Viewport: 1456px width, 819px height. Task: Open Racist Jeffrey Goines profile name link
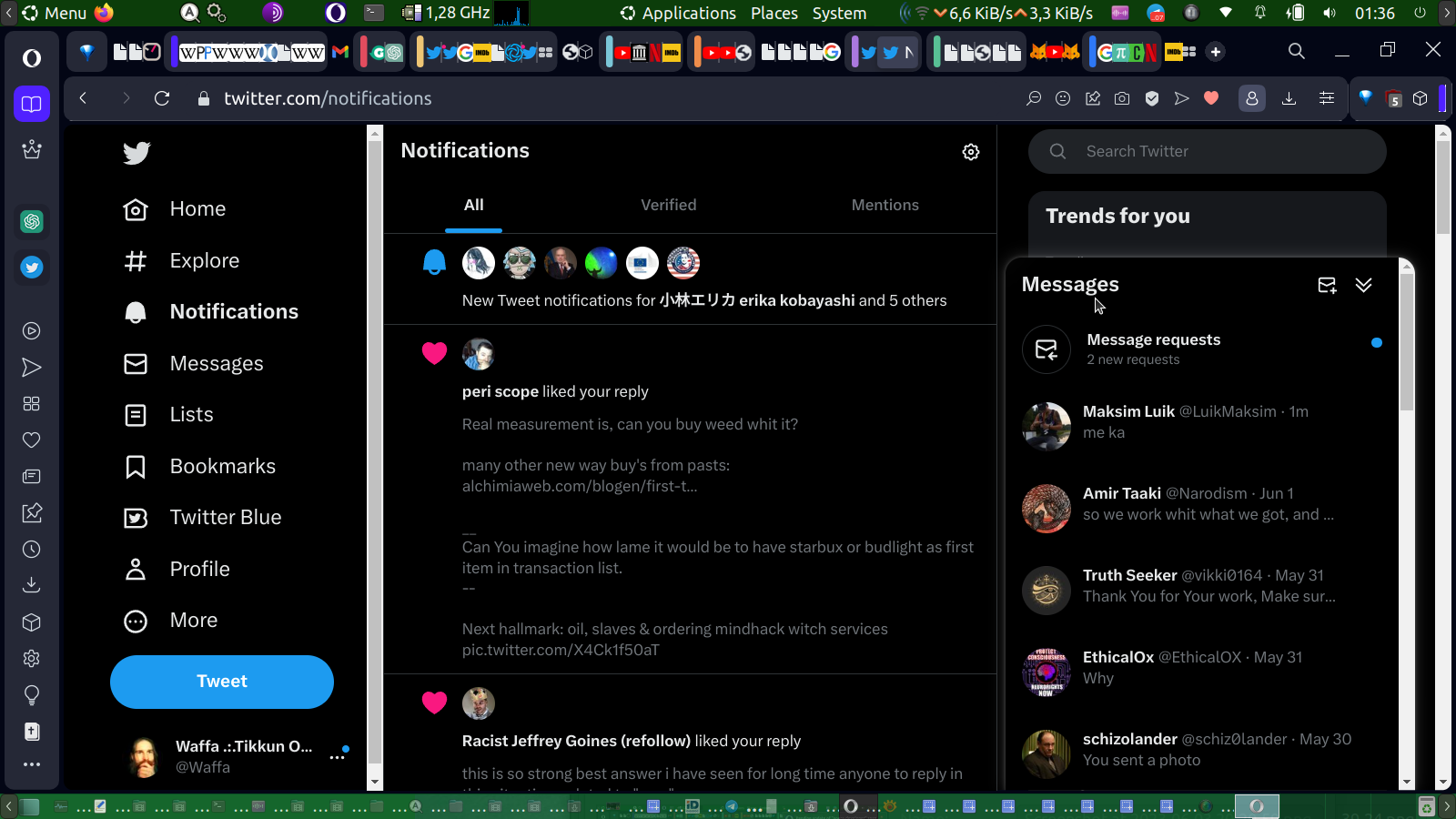click(576, 742)
